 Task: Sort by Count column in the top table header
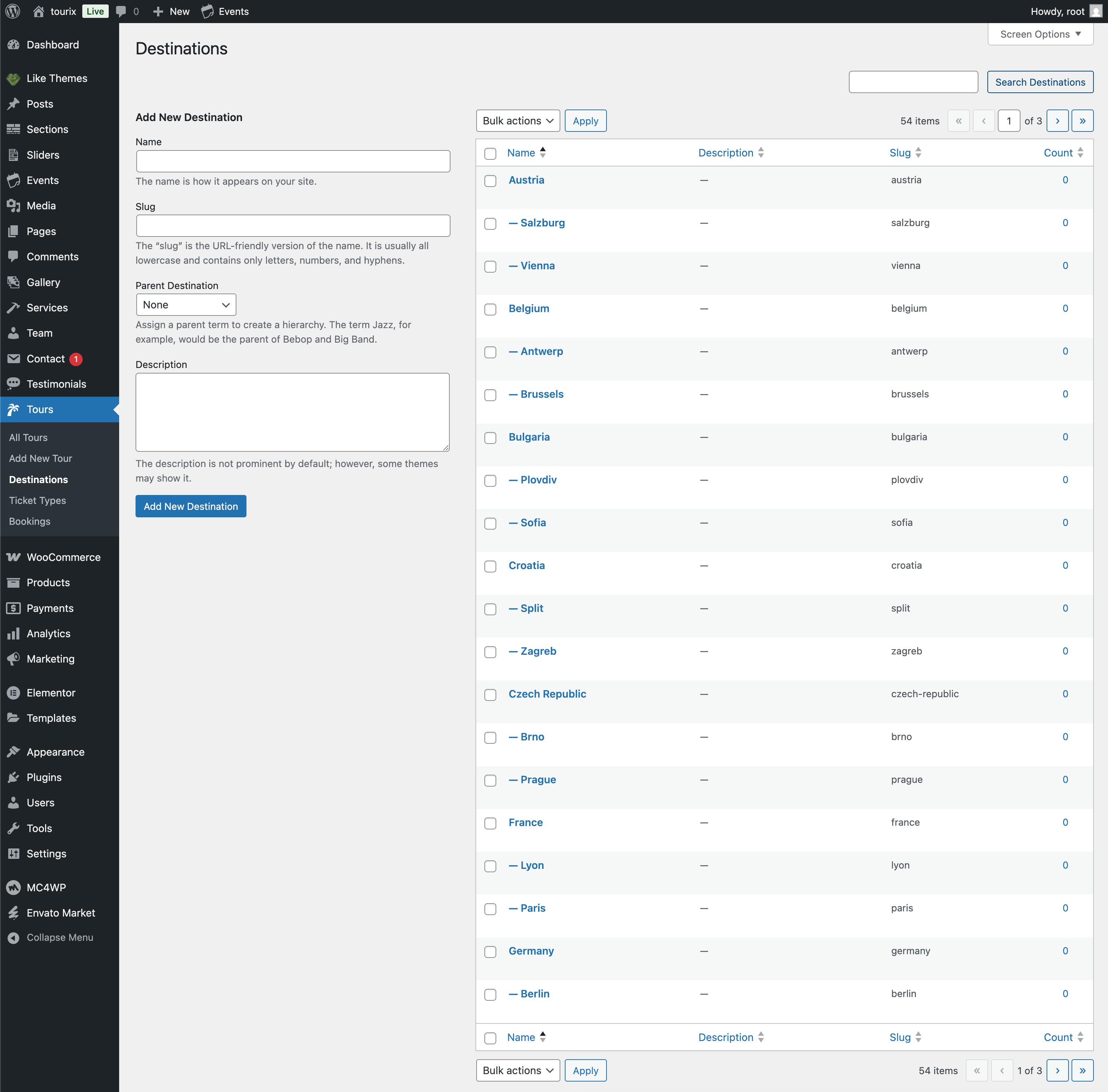click(x=1063, y=153)
